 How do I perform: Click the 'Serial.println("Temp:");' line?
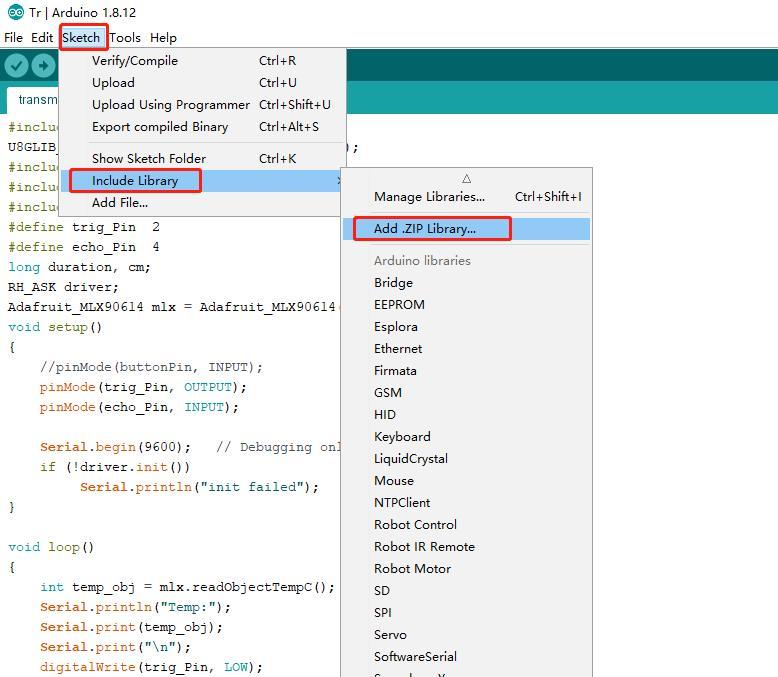click(x=135, y=607)
